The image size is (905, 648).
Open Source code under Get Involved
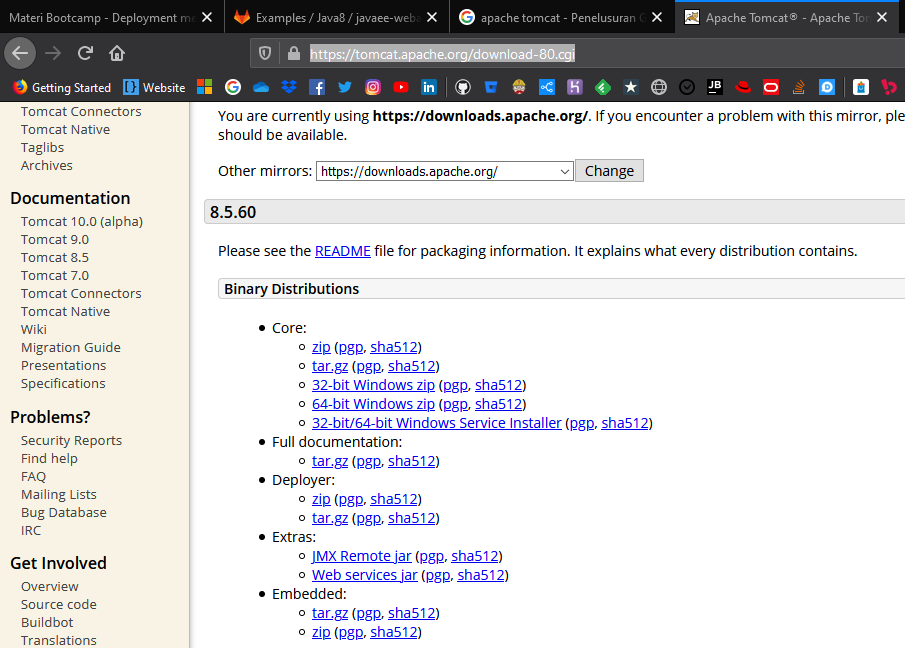click(59, 604)
